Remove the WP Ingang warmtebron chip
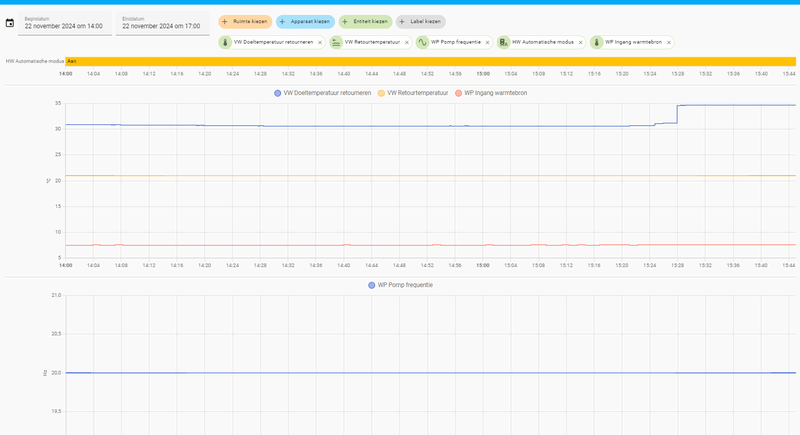The width and height of the screenshot is (800, 435). point(668,42)
